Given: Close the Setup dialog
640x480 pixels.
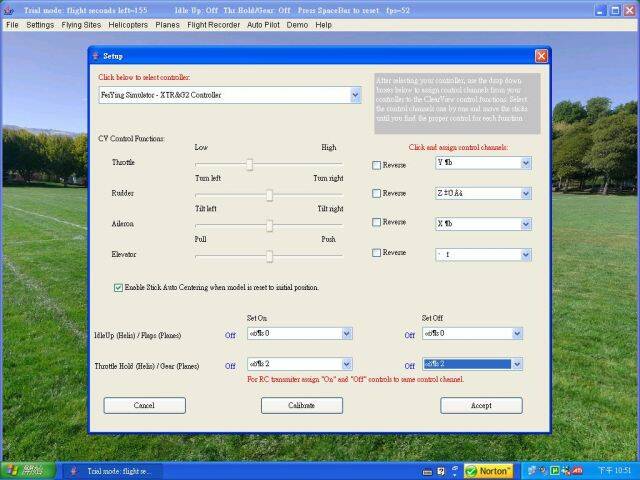Looking at the screenshot, I should [x=541, y=56].
